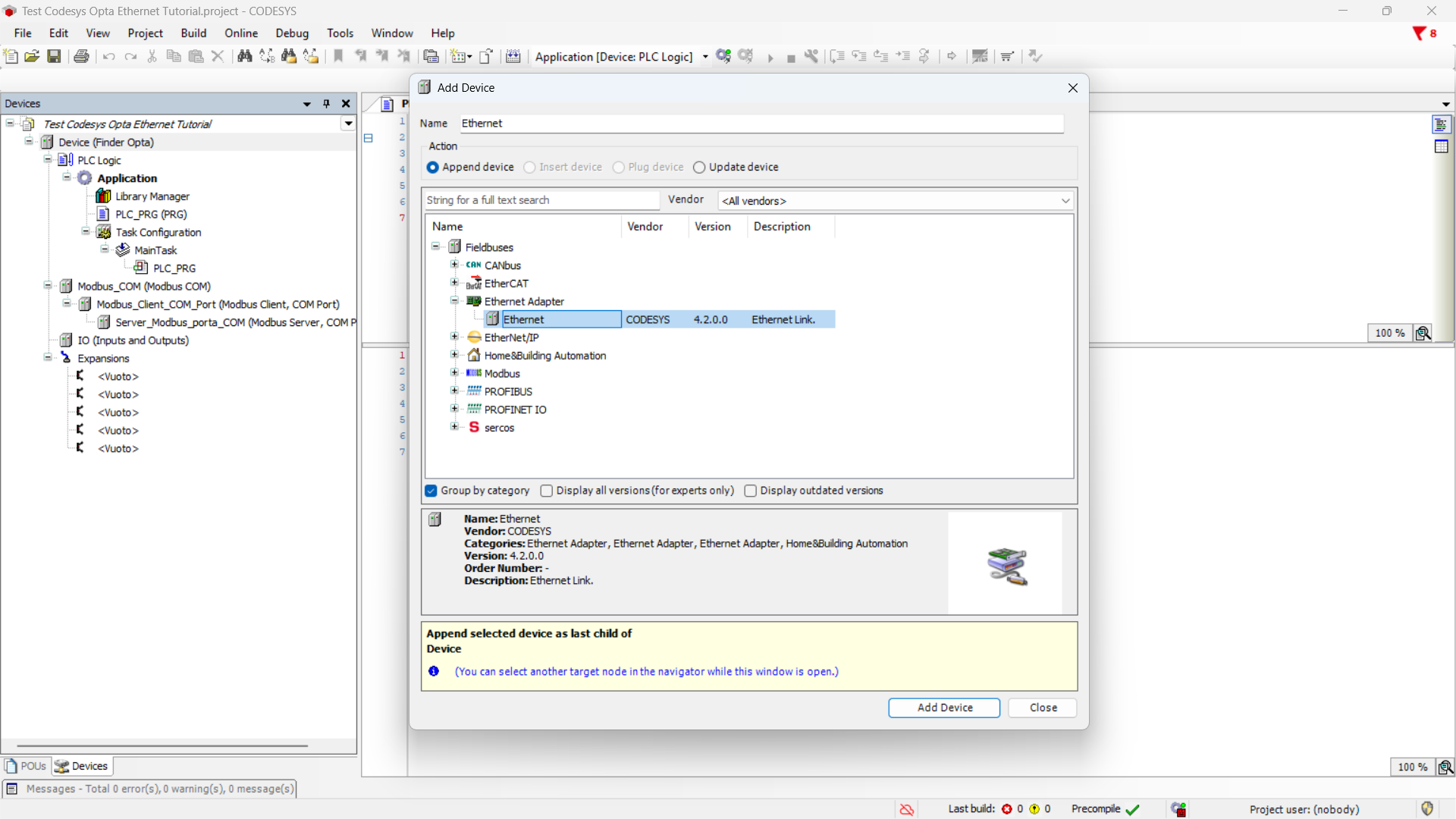
Task: Expand the PROFINET IO category
Action: [x=454, y=409]
